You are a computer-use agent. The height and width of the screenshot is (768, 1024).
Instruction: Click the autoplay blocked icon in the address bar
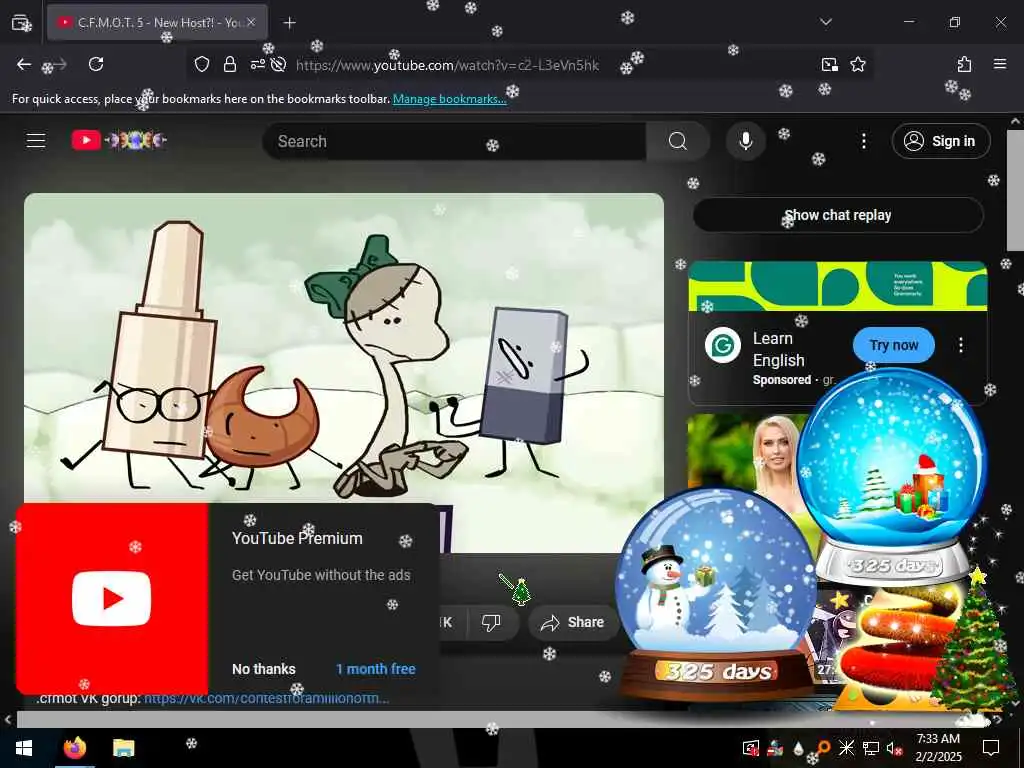278,64
